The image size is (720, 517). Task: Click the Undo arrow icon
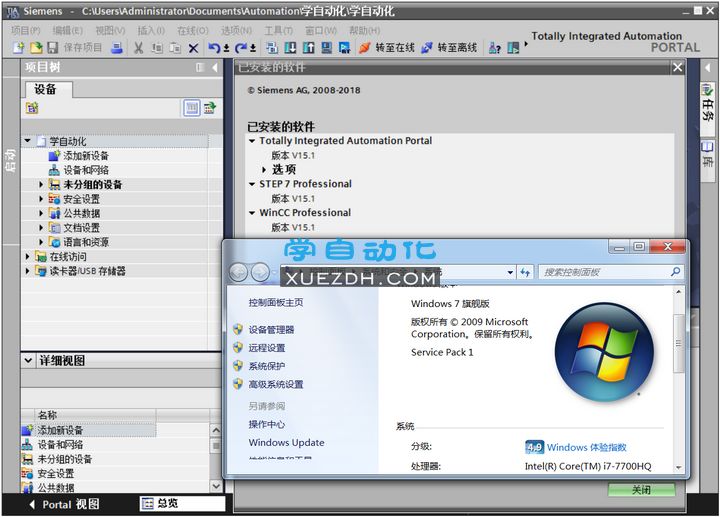(214, 47)
